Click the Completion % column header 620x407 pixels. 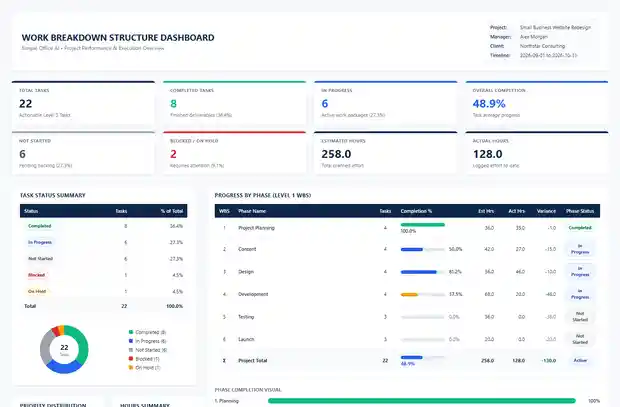(416, 211)
